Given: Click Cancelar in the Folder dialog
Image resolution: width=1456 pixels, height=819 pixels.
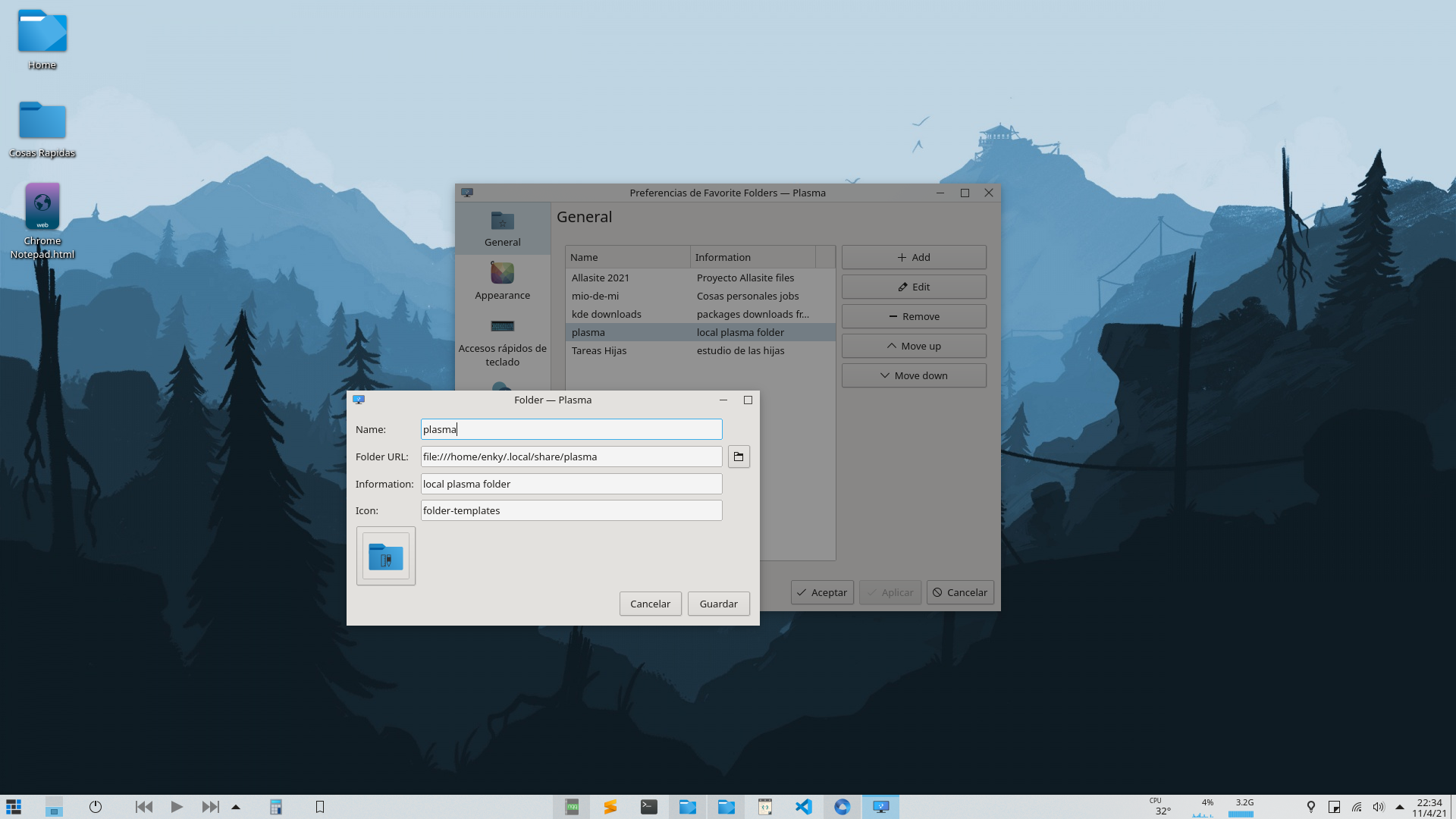Looking at the screenshot, I should 651,604.
